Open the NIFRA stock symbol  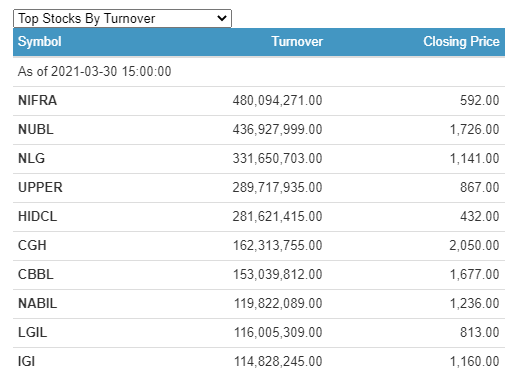[37, 101]
